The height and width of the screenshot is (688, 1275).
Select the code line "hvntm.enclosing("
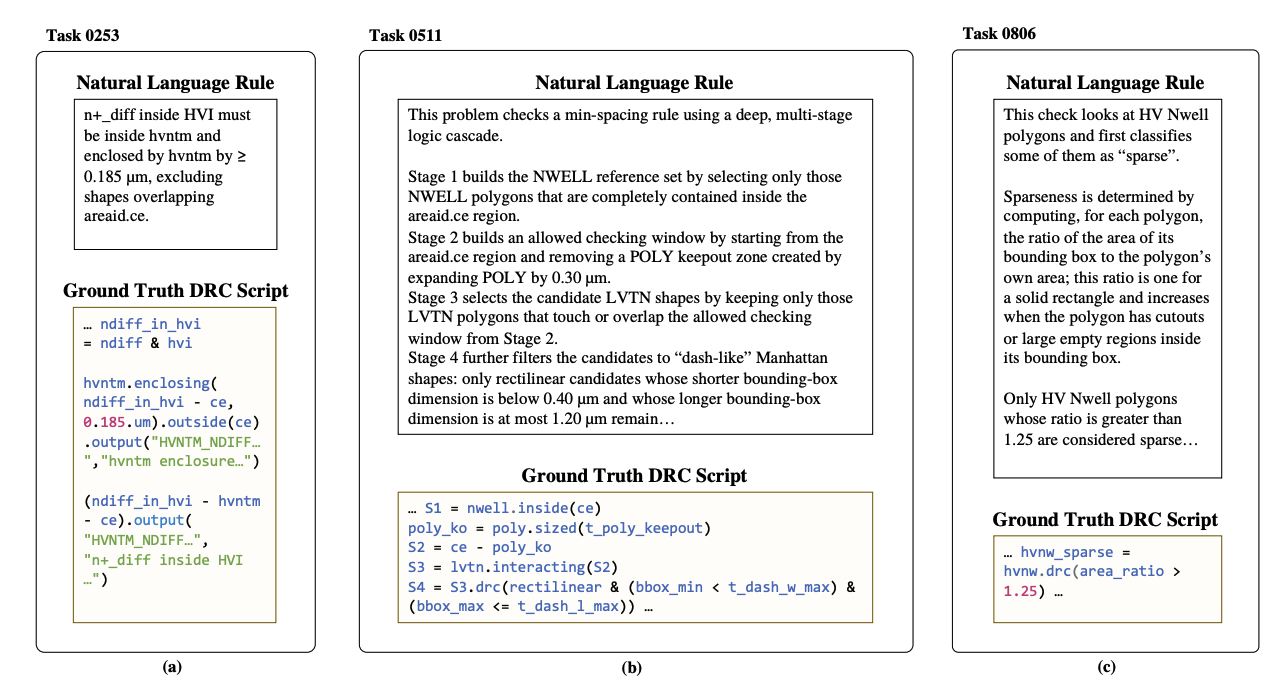point(150,383)
